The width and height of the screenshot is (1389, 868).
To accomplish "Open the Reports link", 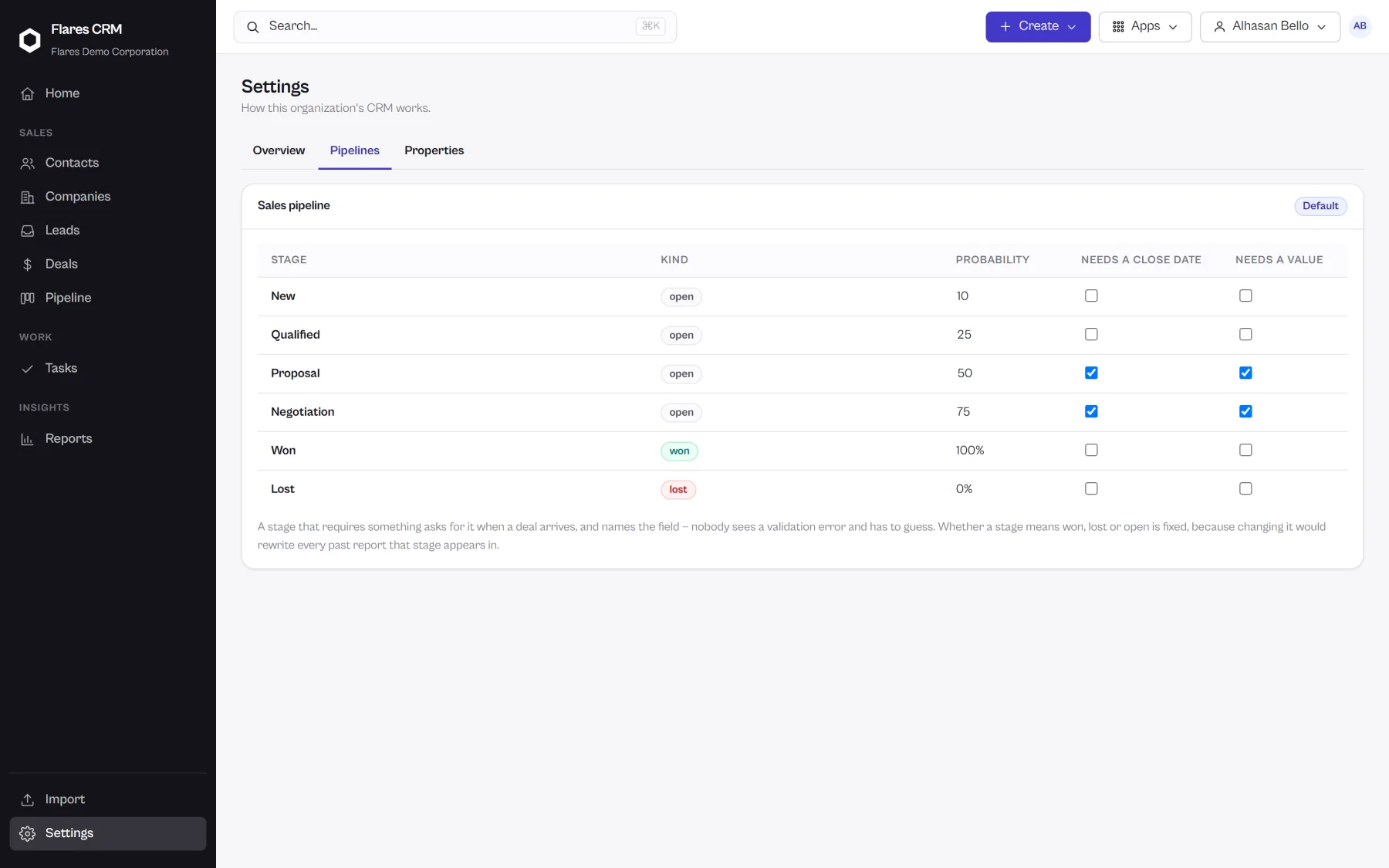I will coord(108,439).
